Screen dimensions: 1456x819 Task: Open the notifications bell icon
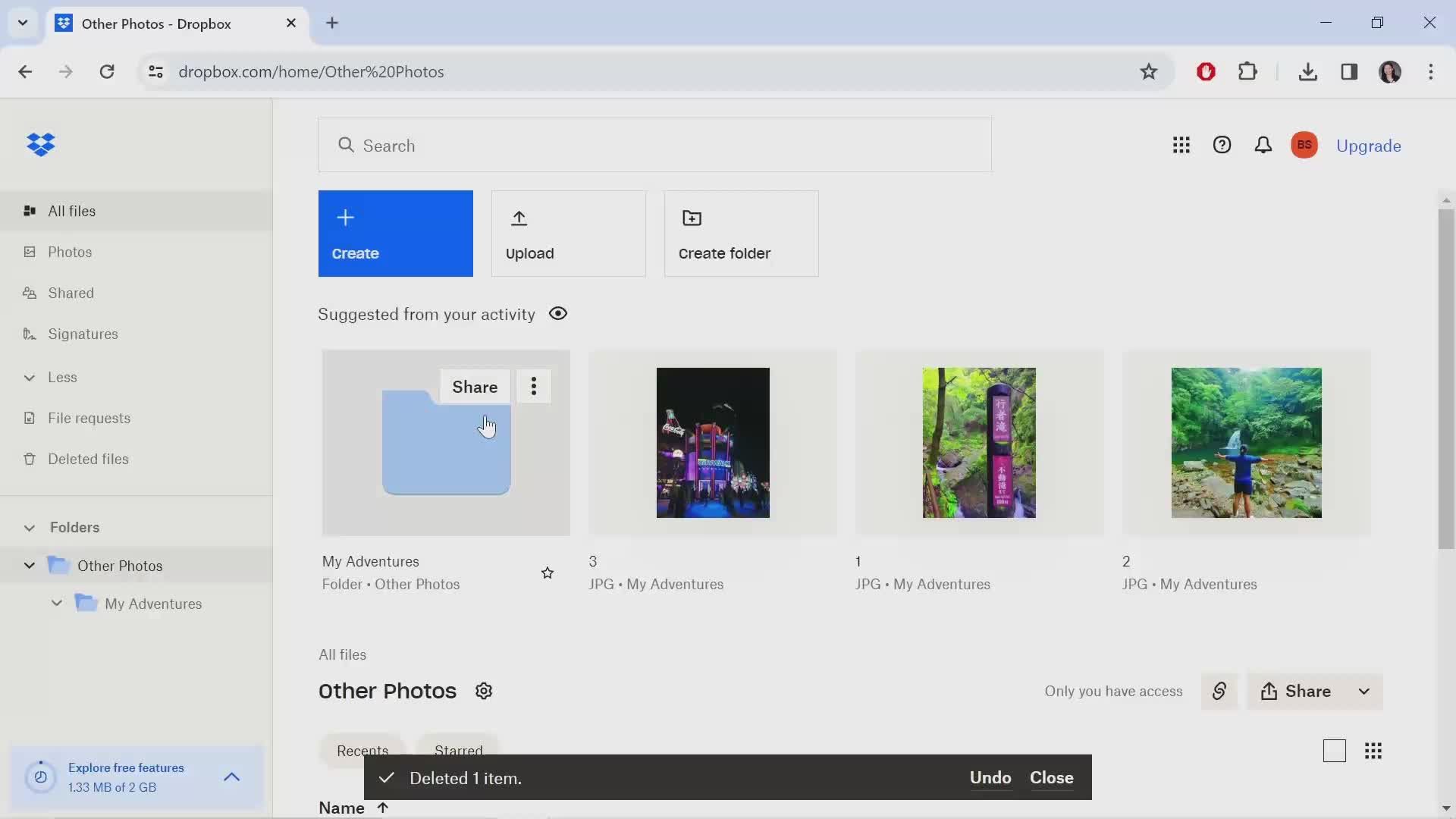coord(1264,145)
